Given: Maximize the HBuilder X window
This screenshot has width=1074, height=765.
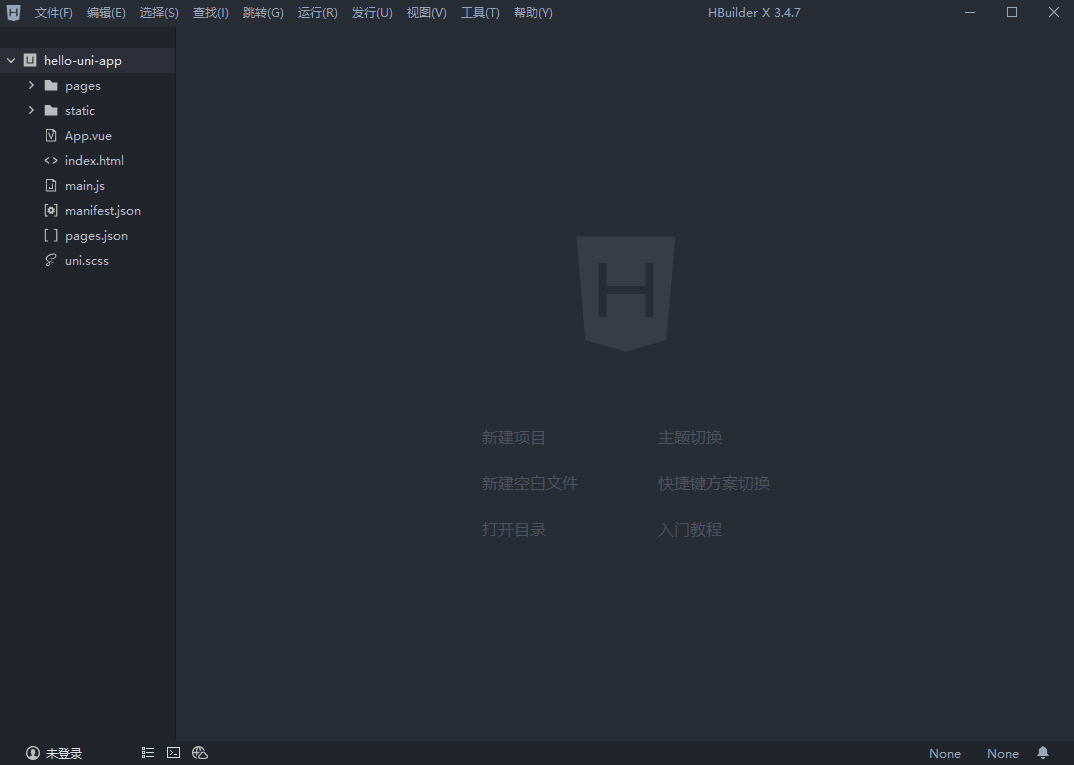Looking at the screenshot, I should coord(1012,12).
